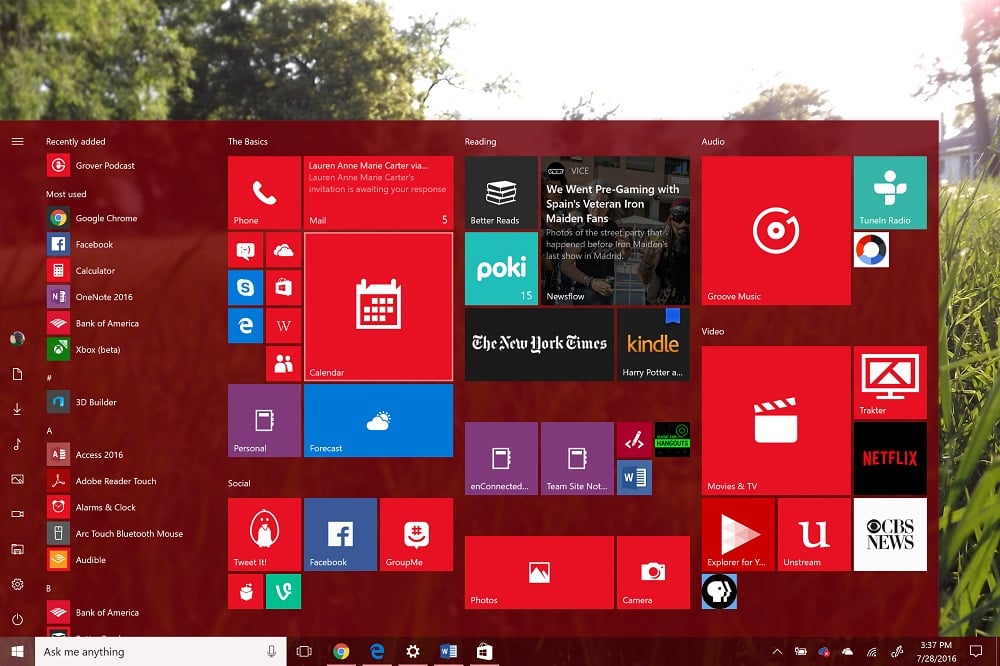The height and width of the screenshot is (666, 1000).
Task: Open the Skype small tile
Action: pyautogui.click(x=246, y=288)
